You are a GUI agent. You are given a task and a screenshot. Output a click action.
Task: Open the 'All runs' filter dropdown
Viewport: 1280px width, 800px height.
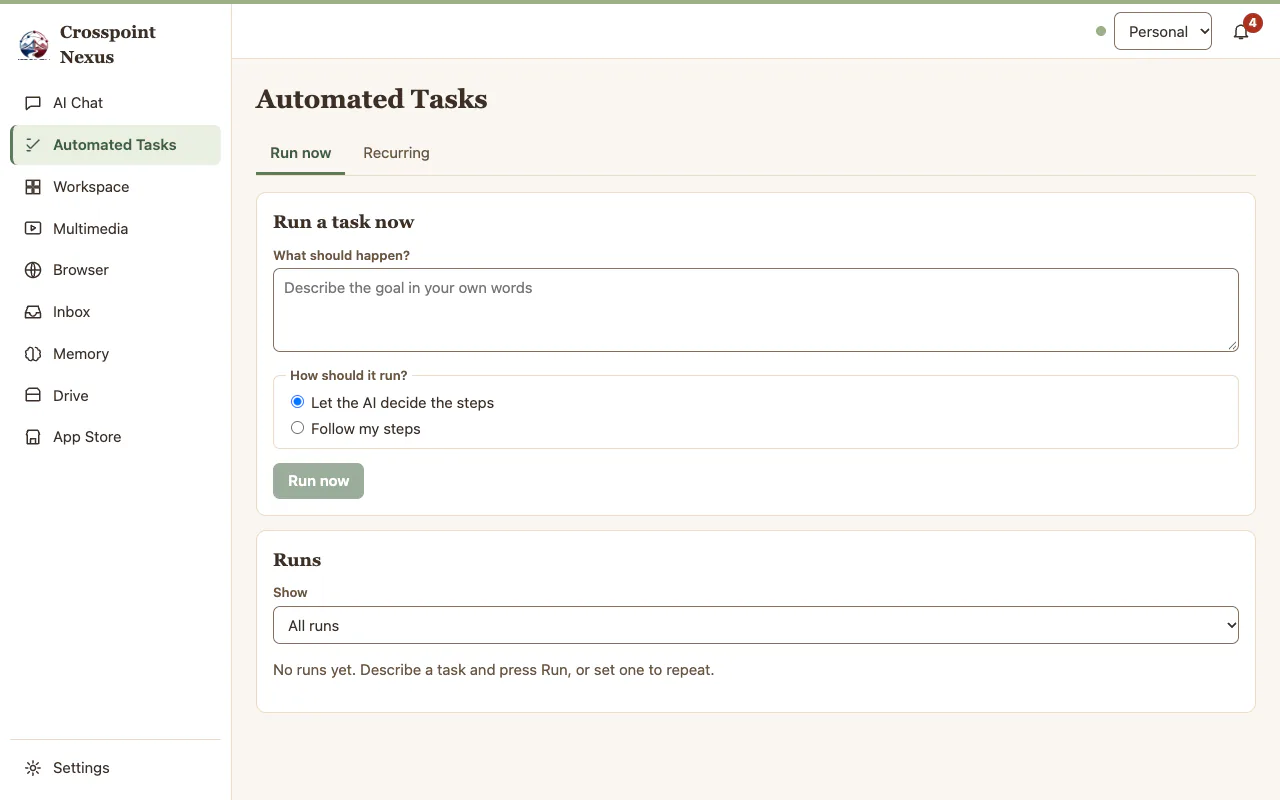pyautogui.click(x=756, y=625)
